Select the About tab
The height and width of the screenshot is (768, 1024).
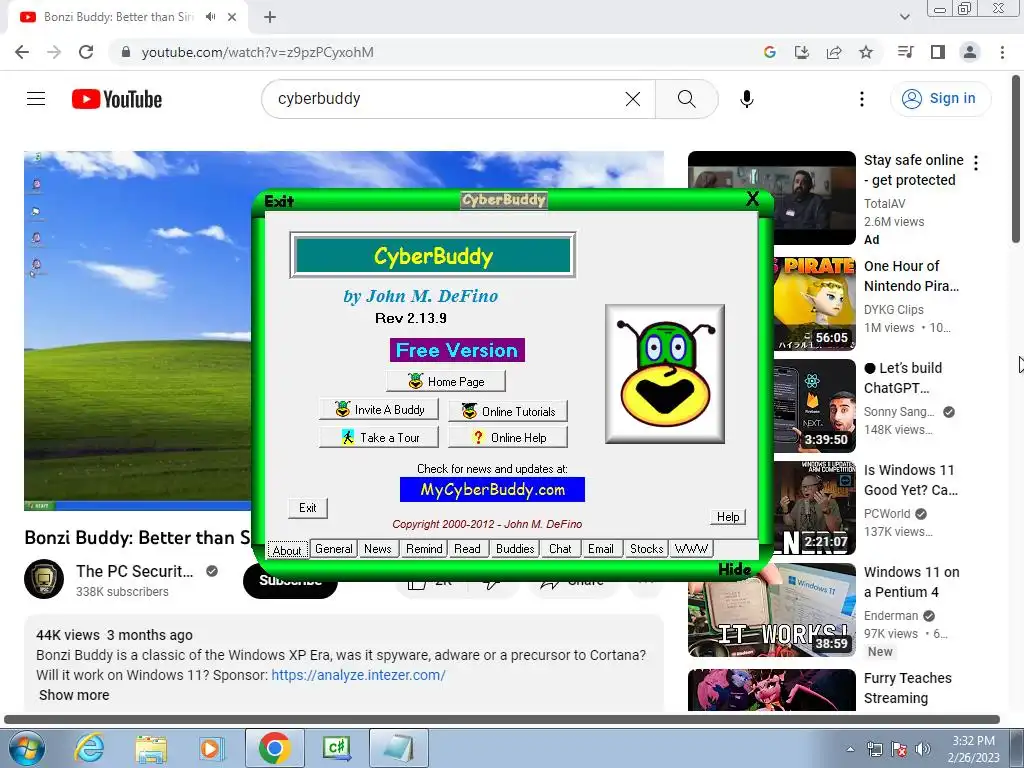click(x=287, y=550)
